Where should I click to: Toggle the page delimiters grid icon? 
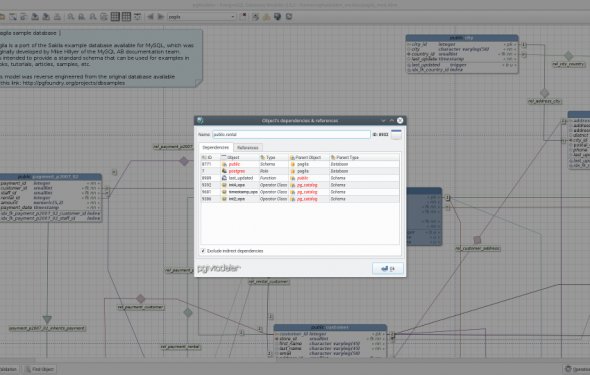tap(126, 17)
